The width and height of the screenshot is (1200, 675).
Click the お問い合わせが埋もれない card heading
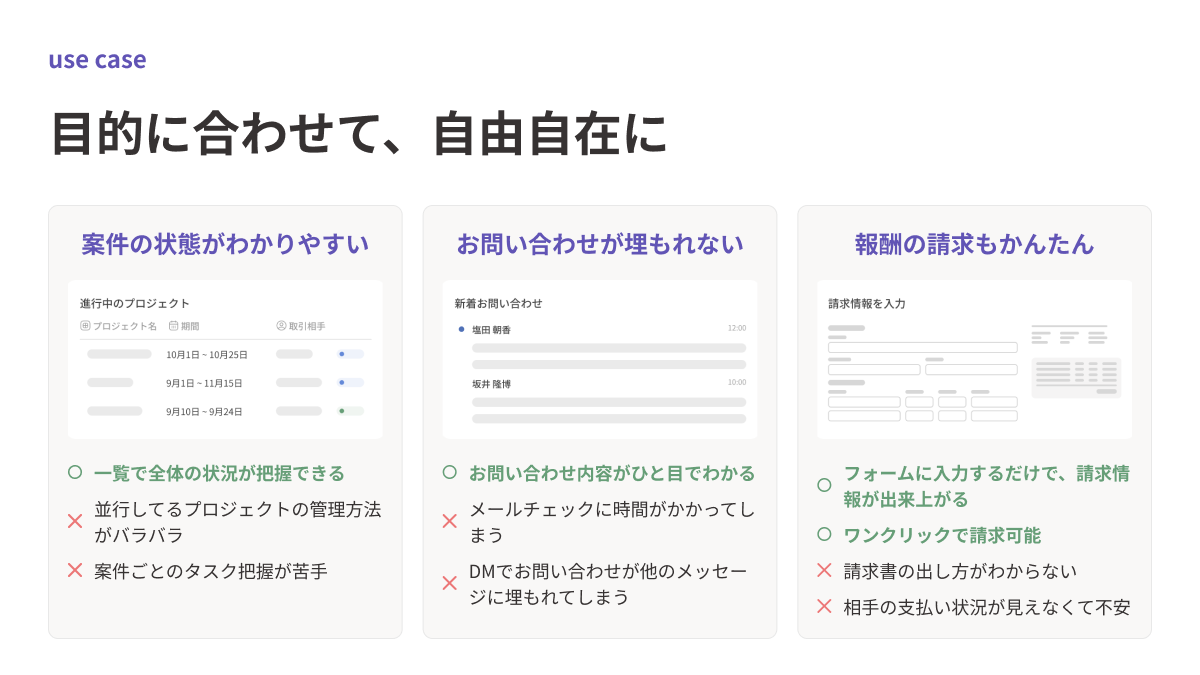[x=600, y=244]
